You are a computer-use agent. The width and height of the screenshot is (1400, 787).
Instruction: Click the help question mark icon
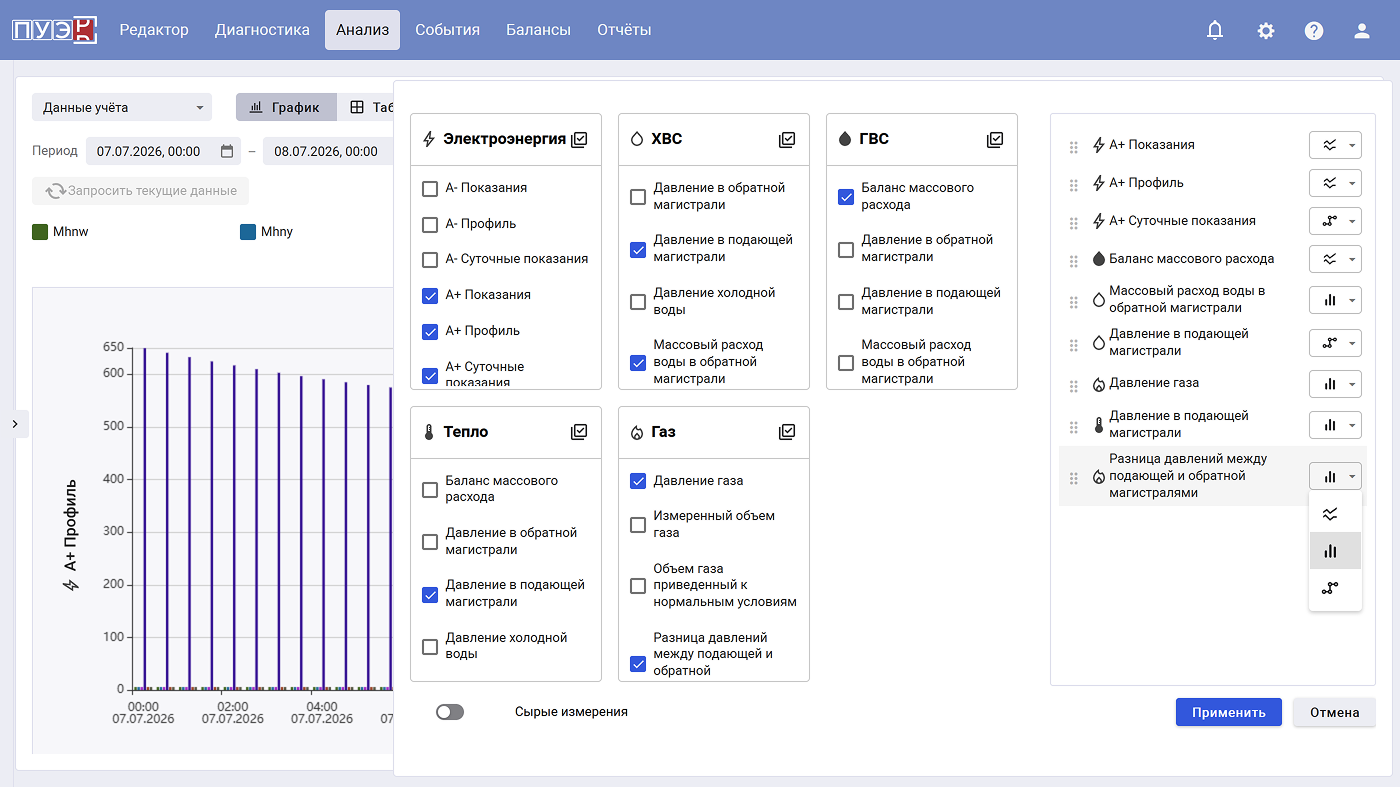pos(1314,30)
